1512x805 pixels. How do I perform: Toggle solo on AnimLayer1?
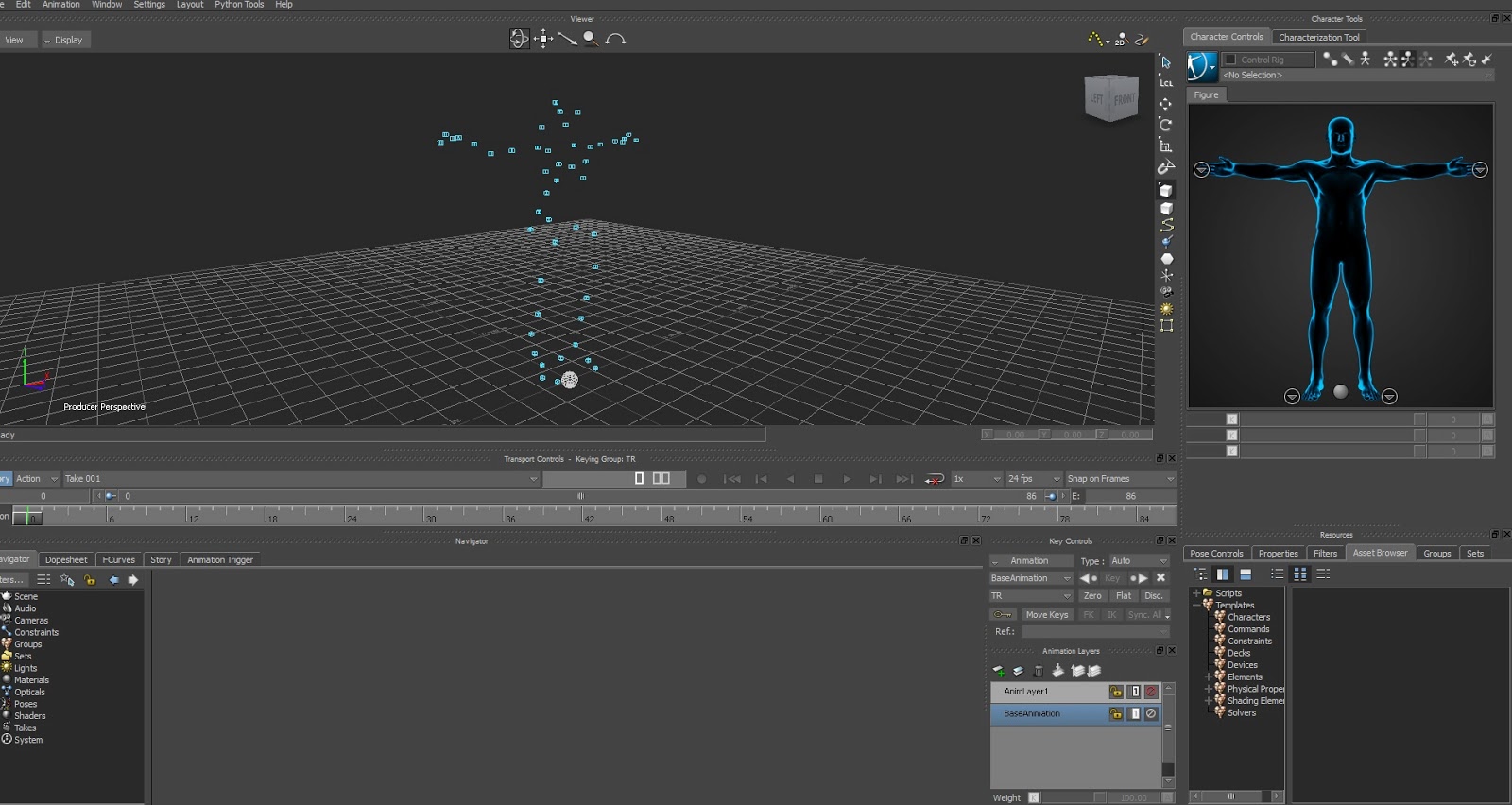(1135, 692)
